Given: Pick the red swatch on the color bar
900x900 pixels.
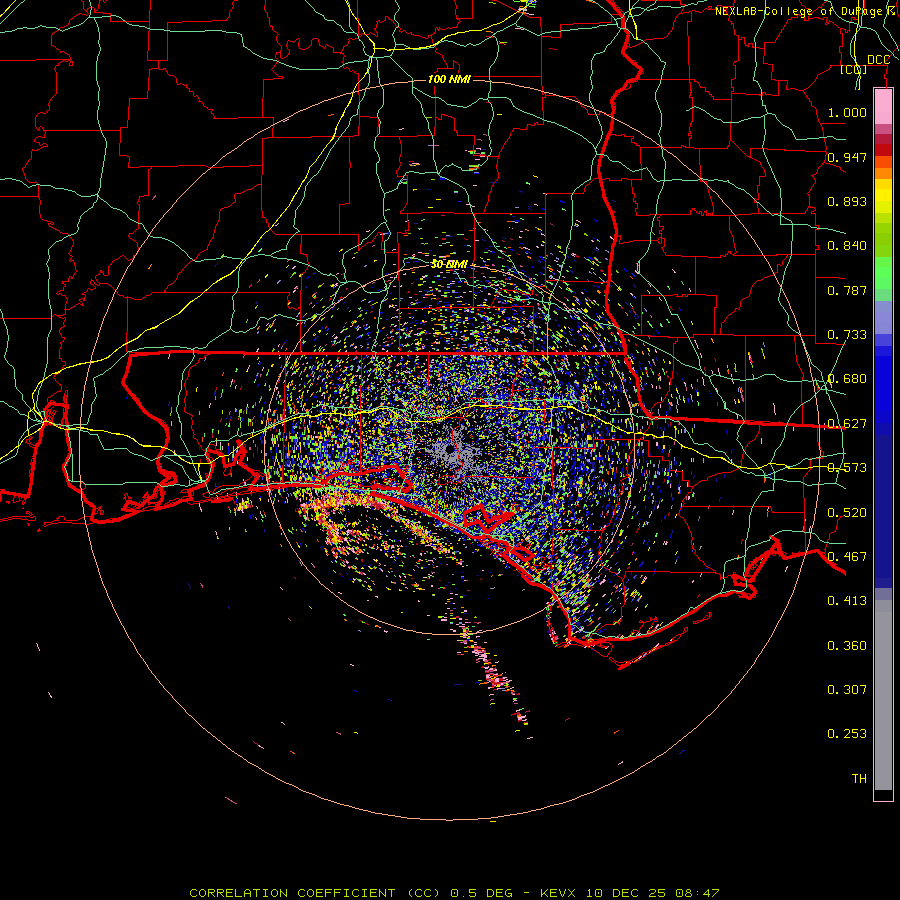Looking at the screenshot, I should coord(883,150).
